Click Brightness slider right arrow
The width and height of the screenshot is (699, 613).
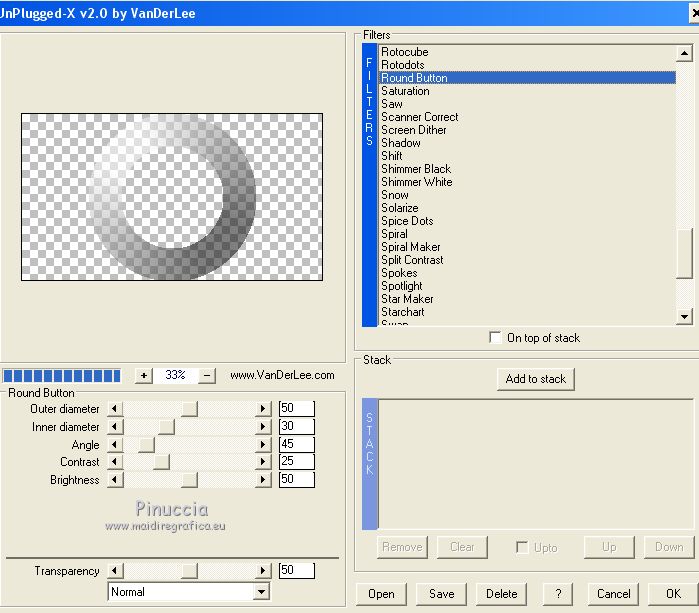click(x=264, y=480)
